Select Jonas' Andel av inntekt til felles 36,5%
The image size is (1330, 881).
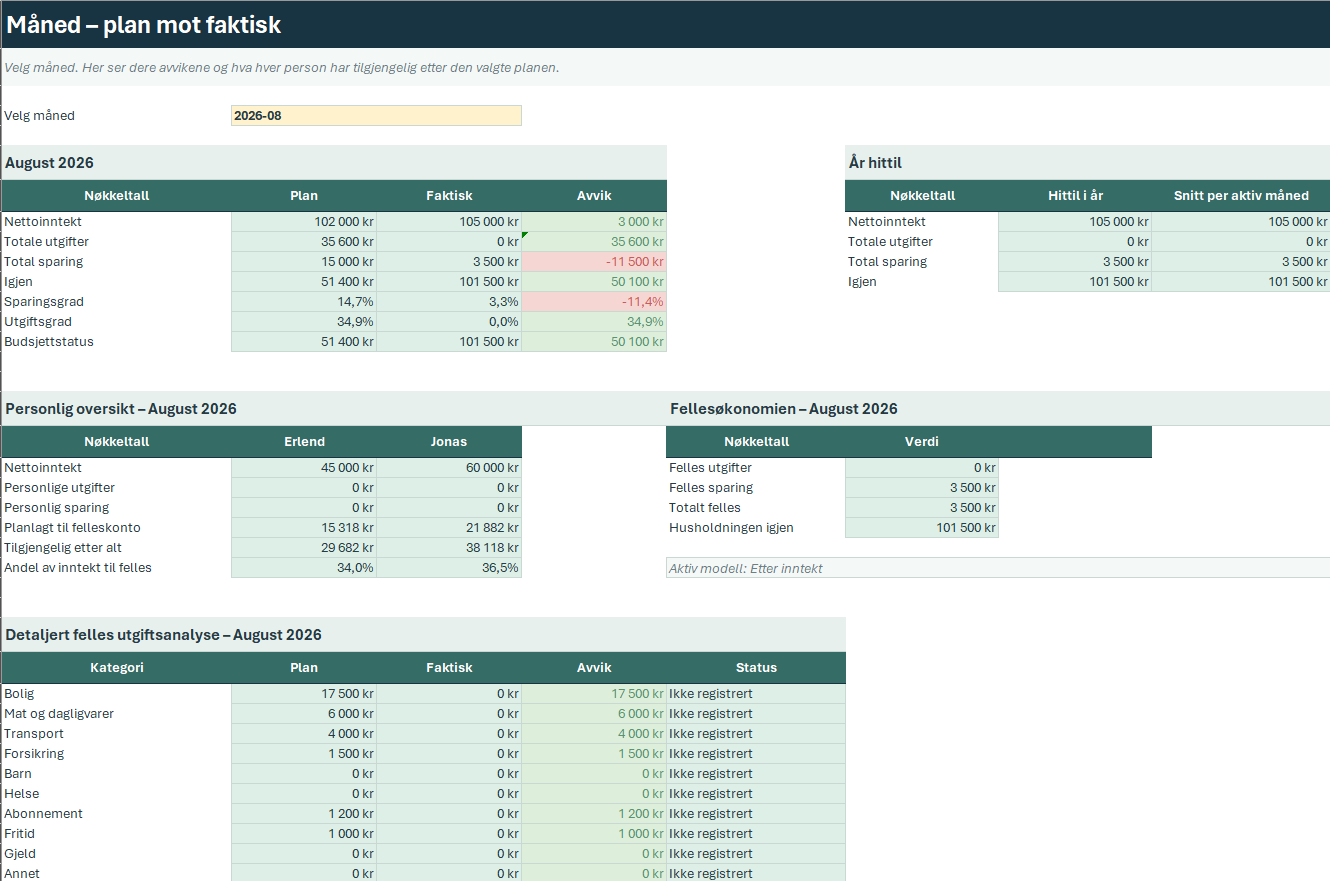pyautogui.click(x=449, y=568)
